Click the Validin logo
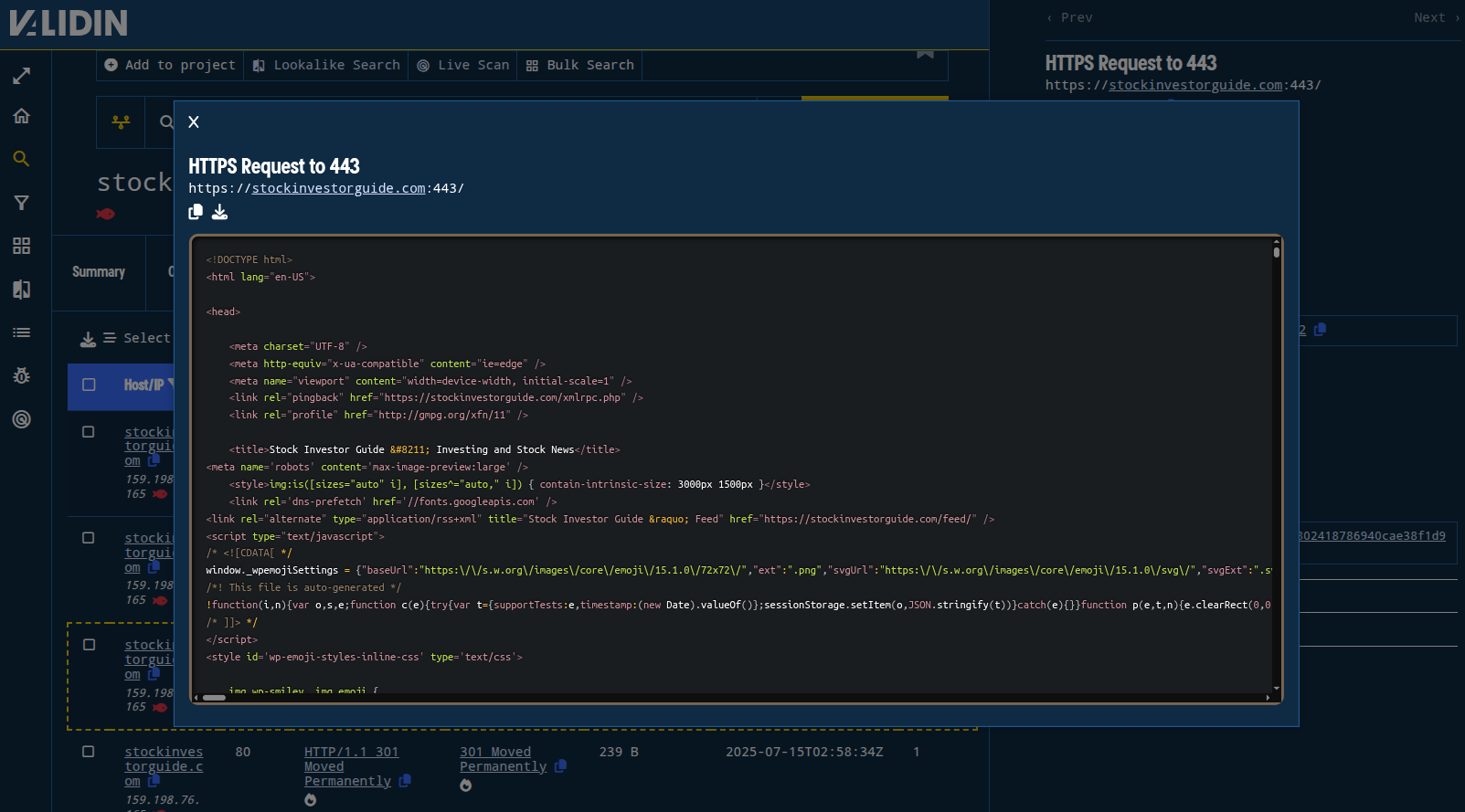Screen dimensions: 1465x812 69,23
